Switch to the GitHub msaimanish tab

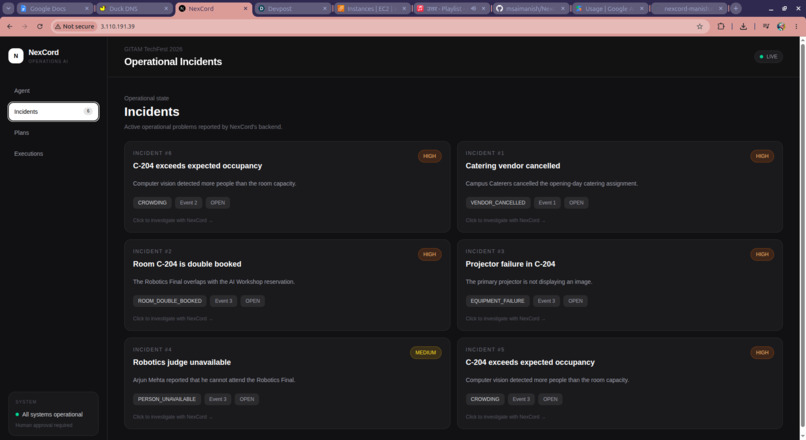click(x=531, y=9)
